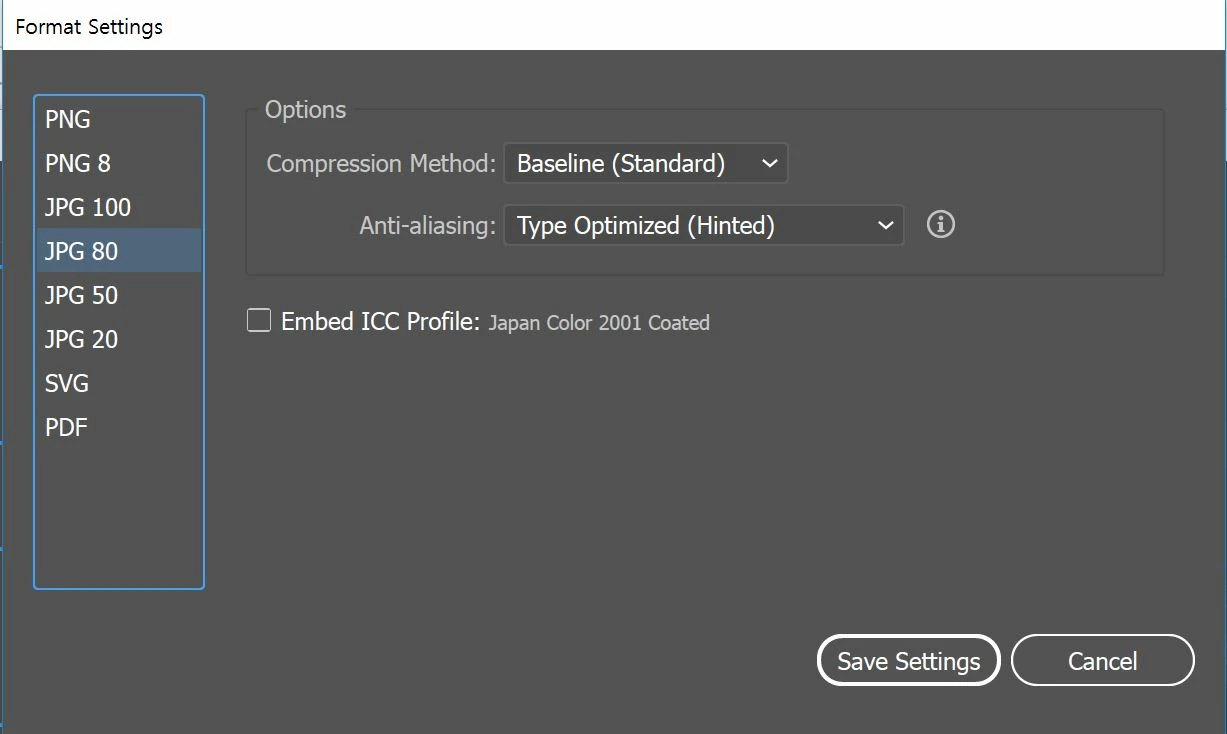
Task: Click the Japan Color 2001 Coated text
Action: coord(599,323)
